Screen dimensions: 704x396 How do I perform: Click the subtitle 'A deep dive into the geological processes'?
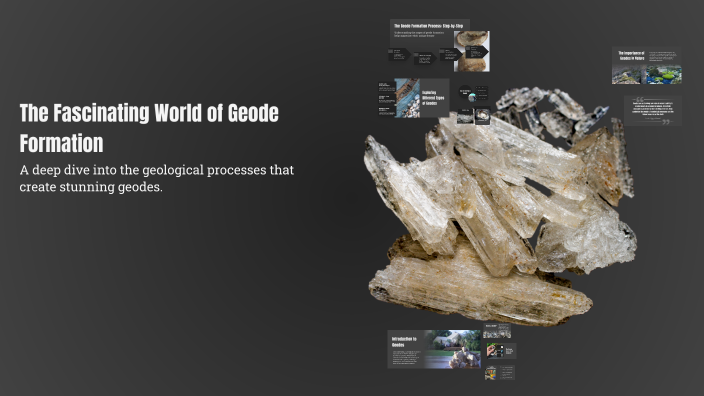pyautogui.click(x=157, y=178)
